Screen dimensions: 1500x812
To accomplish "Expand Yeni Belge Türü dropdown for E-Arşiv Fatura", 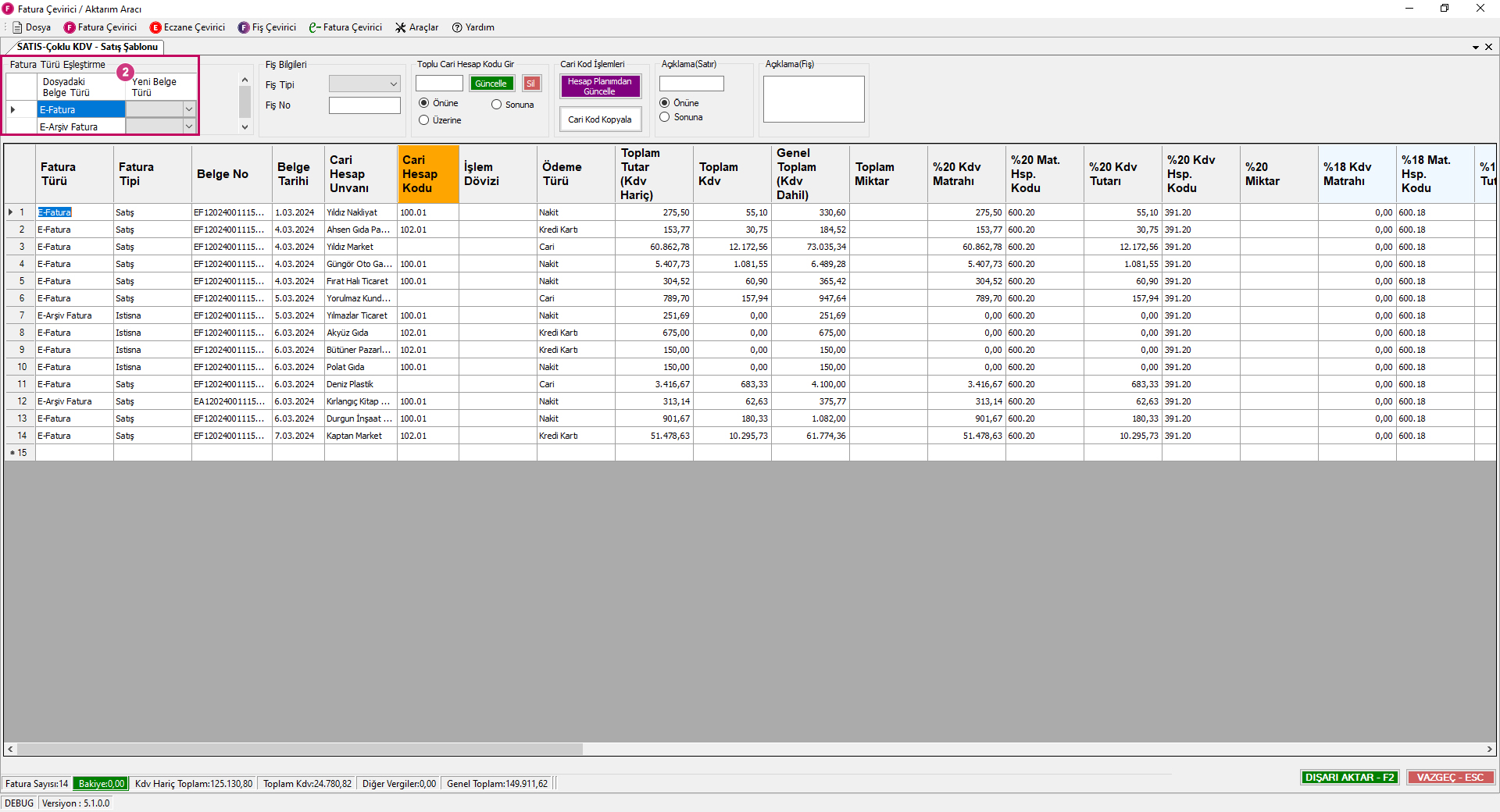I will point(188,126).
